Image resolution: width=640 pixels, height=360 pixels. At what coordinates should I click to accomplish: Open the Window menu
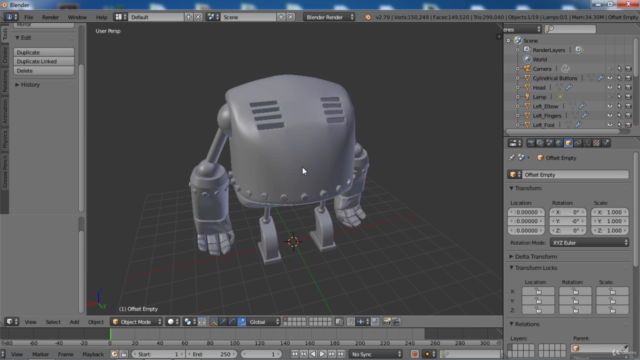coord(77,17)
